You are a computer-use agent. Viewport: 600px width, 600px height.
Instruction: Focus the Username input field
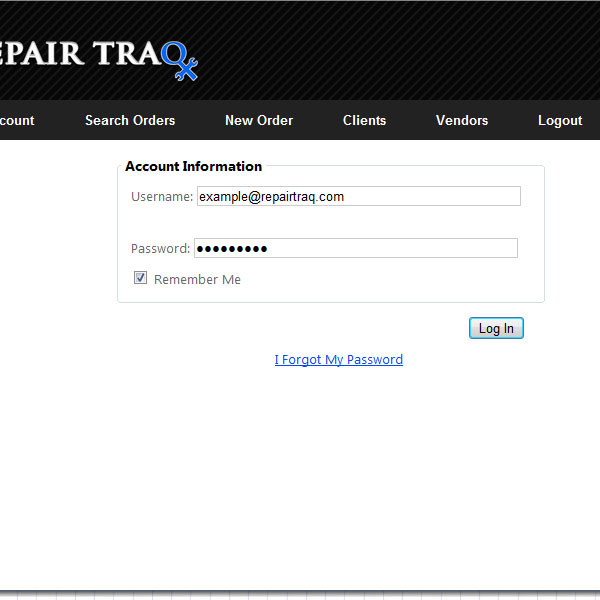[x=358, y=197]
